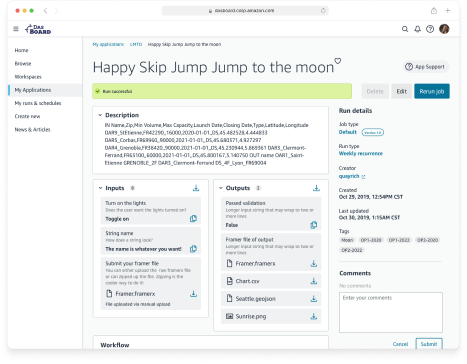This screenshot has height=364, width=467.
Task: Collapse the Outputs section
Action: 221,188
